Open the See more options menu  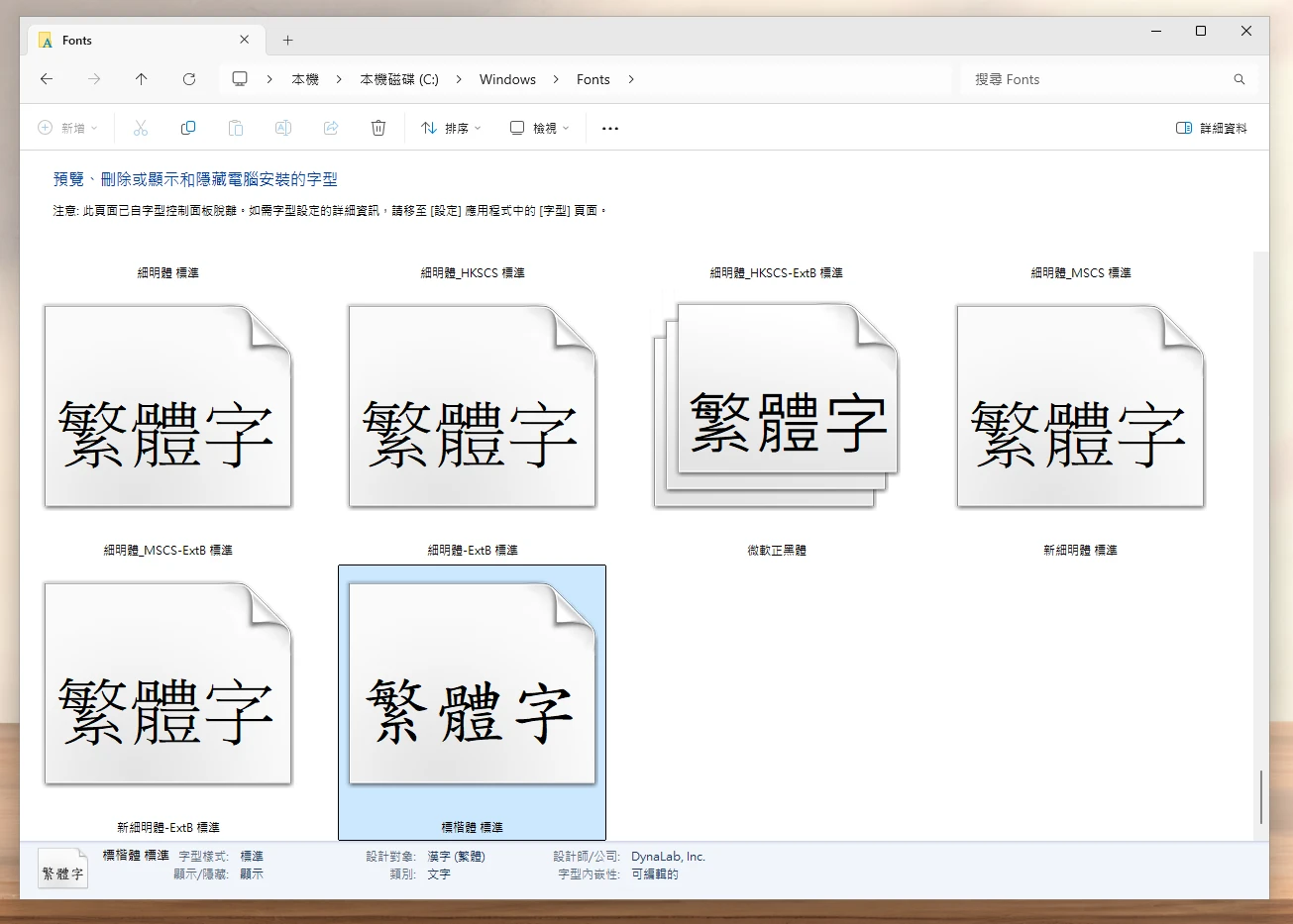pos(610,128)
